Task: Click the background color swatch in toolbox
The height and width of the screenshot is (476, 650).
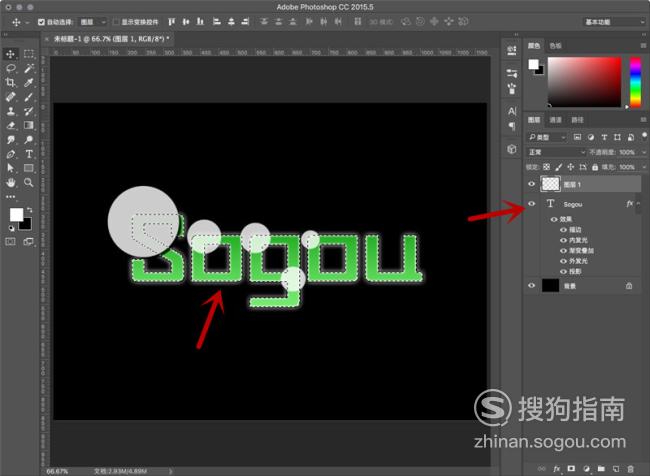Action: 26,224
